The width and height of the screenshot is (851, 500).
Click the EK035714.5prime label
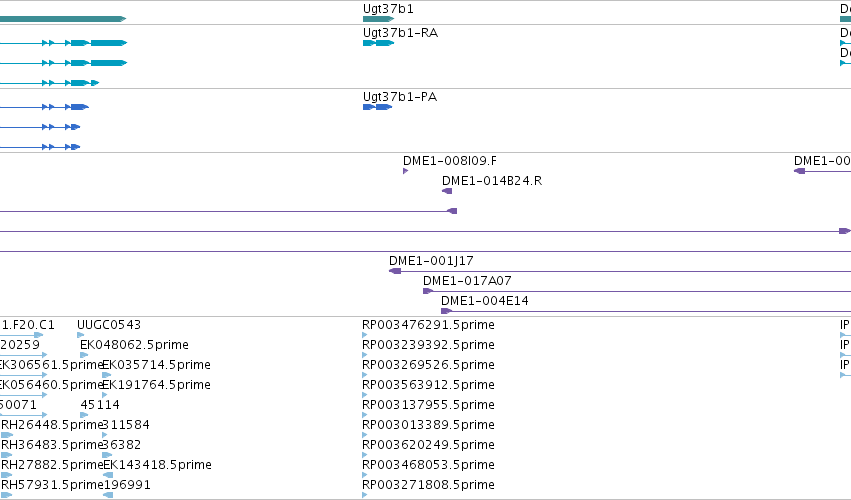[156, 365]
